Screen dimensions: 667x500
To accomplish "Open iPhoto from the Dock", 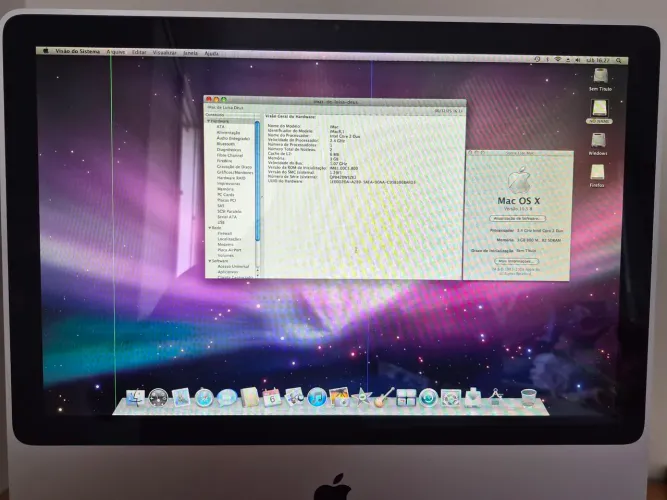I will point(339,397).
